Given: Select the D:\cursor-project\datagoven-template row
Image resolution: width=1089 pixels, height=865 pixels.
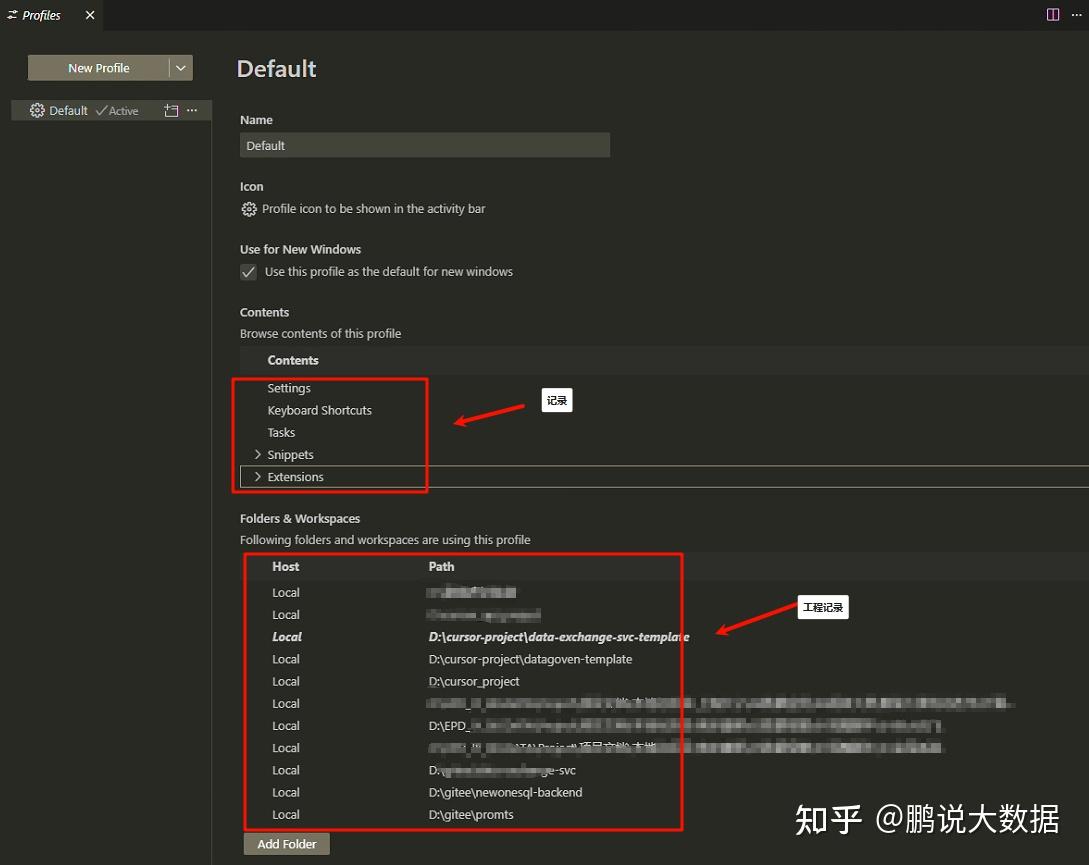Looking at the screenshot, I should pos(530,659).
